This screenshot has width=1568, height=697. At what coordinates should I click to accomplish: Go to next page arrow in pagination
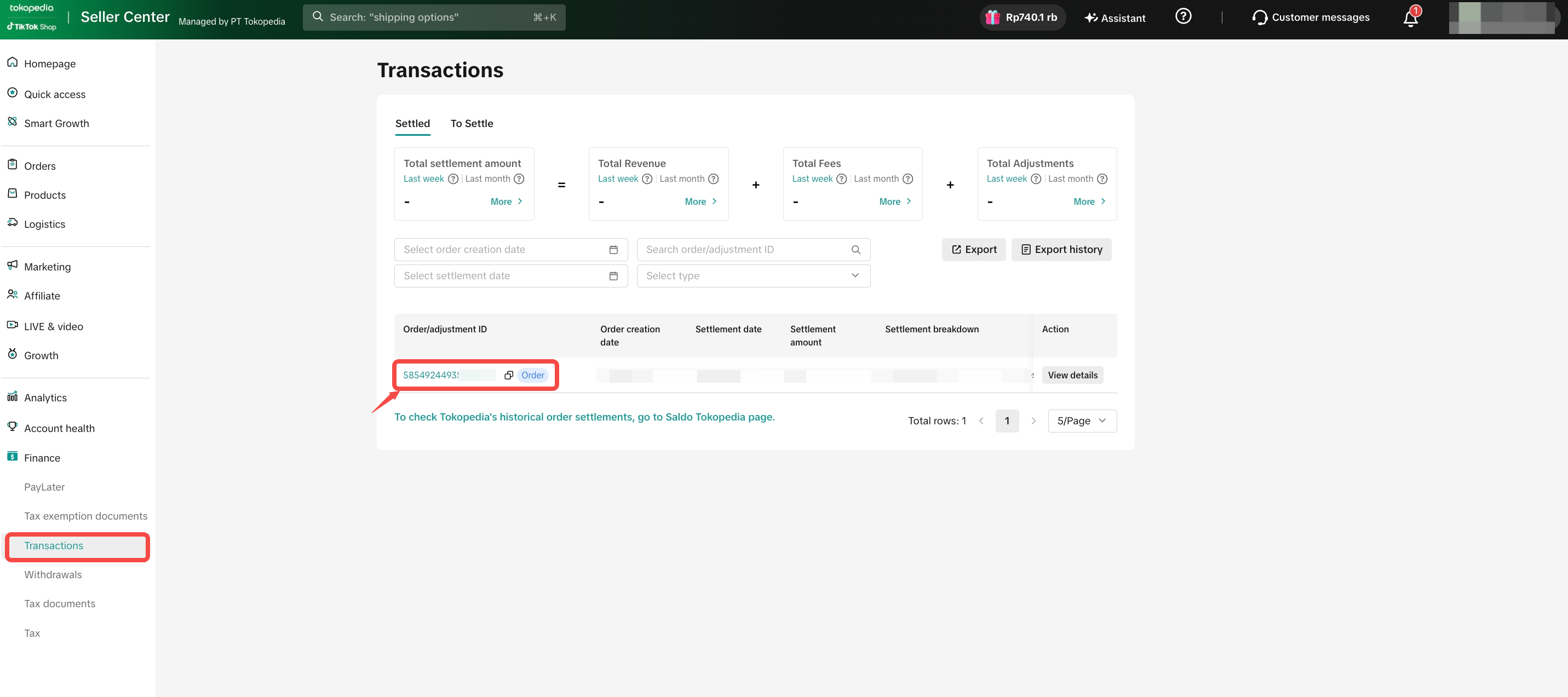click(x=1033, y=420)
